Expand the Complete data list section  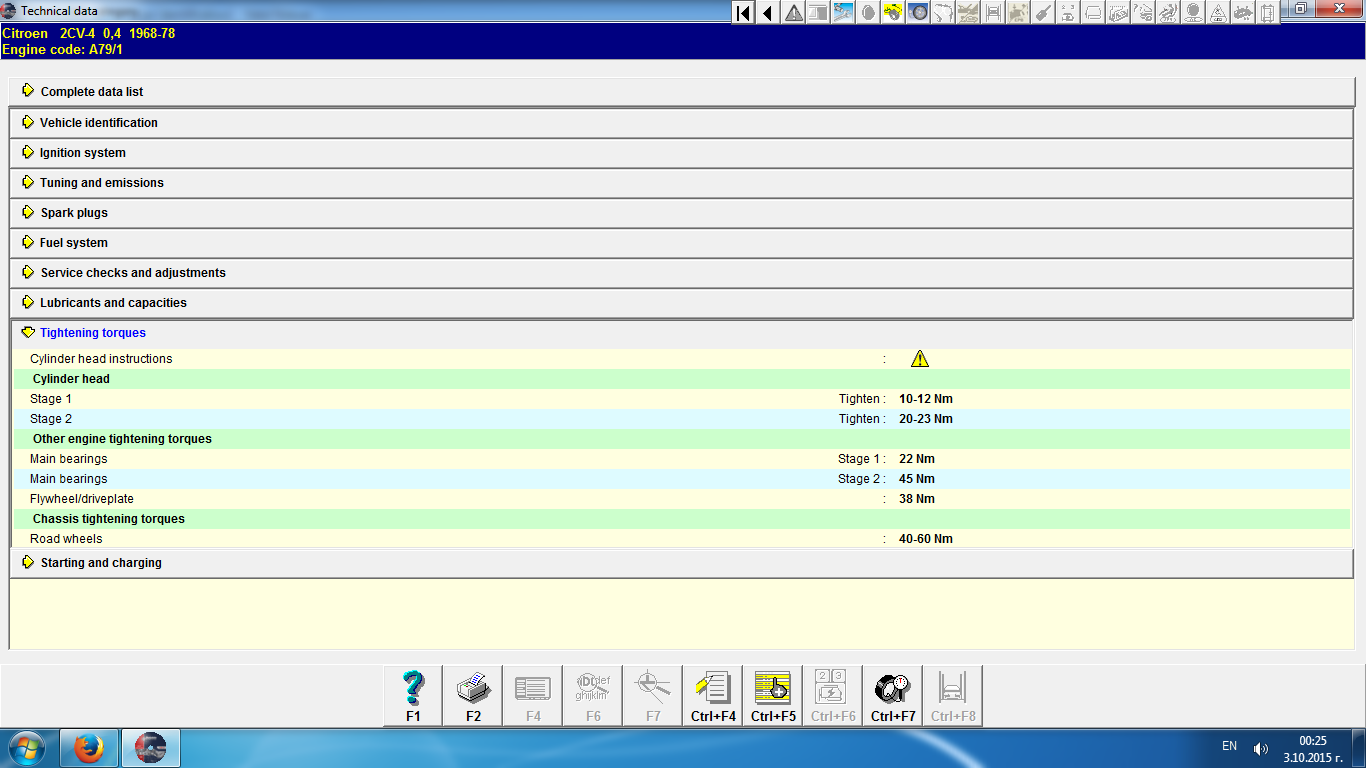click(91, 92)
